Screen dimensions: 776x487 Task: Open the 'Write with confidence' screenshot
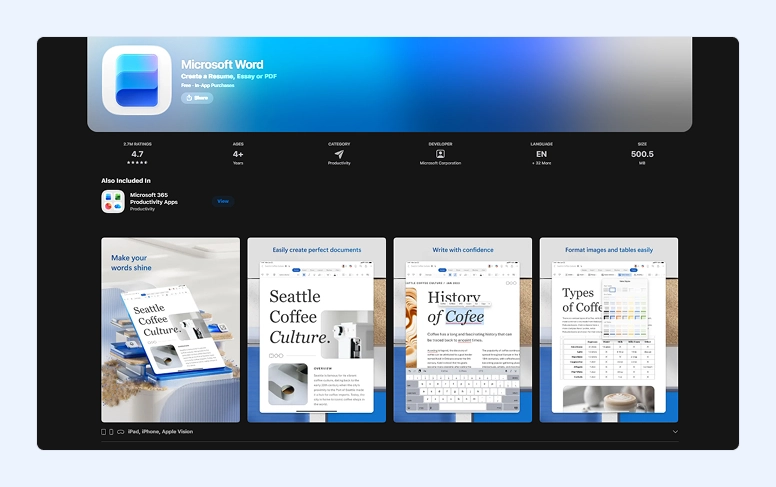(x=463, y=330)
